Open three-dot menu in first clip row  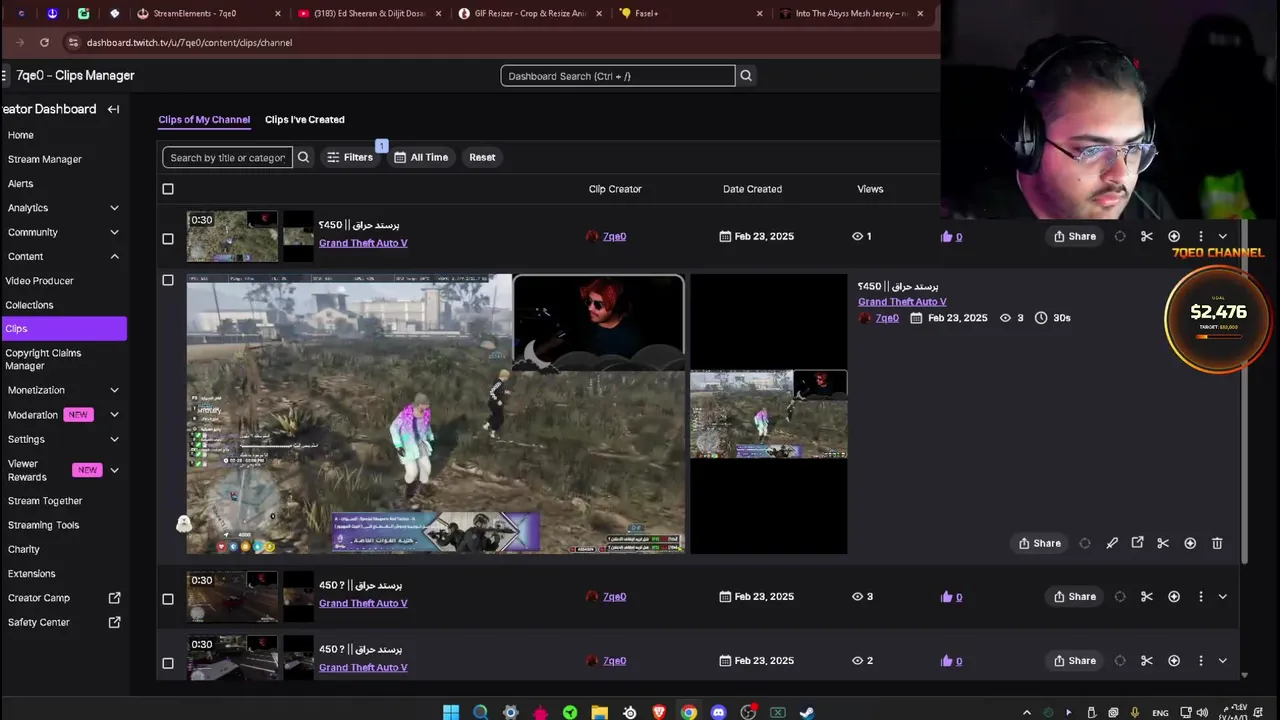pos(1201,237)
